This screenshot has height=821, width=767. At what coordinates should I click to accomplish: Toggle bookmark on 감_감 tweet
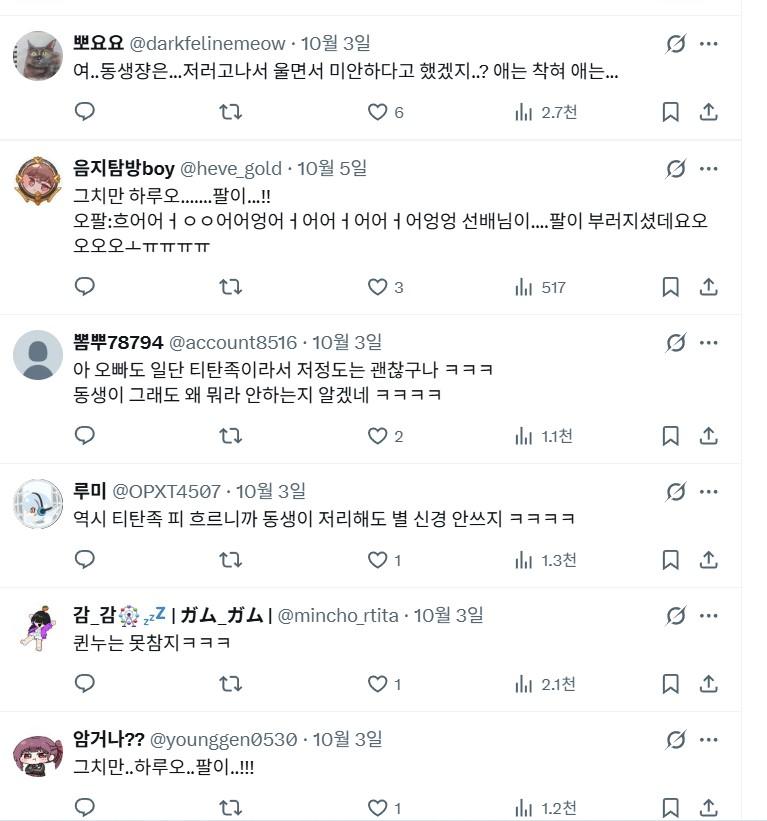[670, 684]
